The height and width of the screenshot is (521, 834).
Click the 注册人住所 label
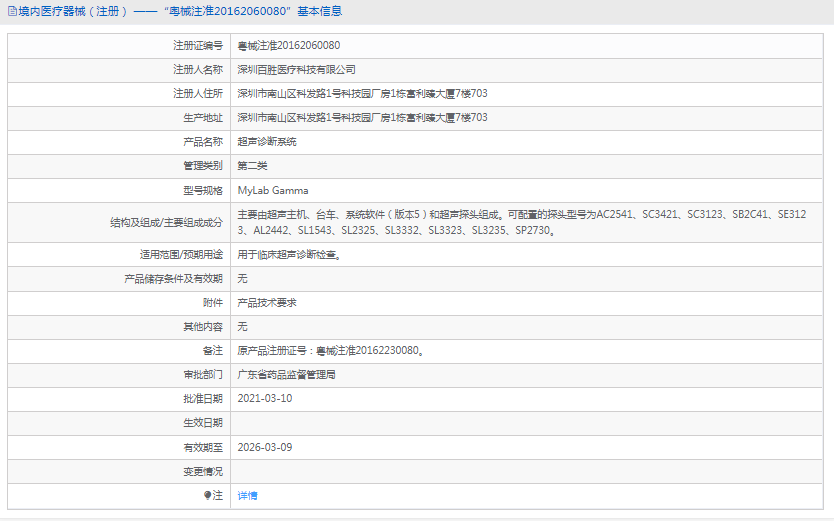click(x=198, y=94)
